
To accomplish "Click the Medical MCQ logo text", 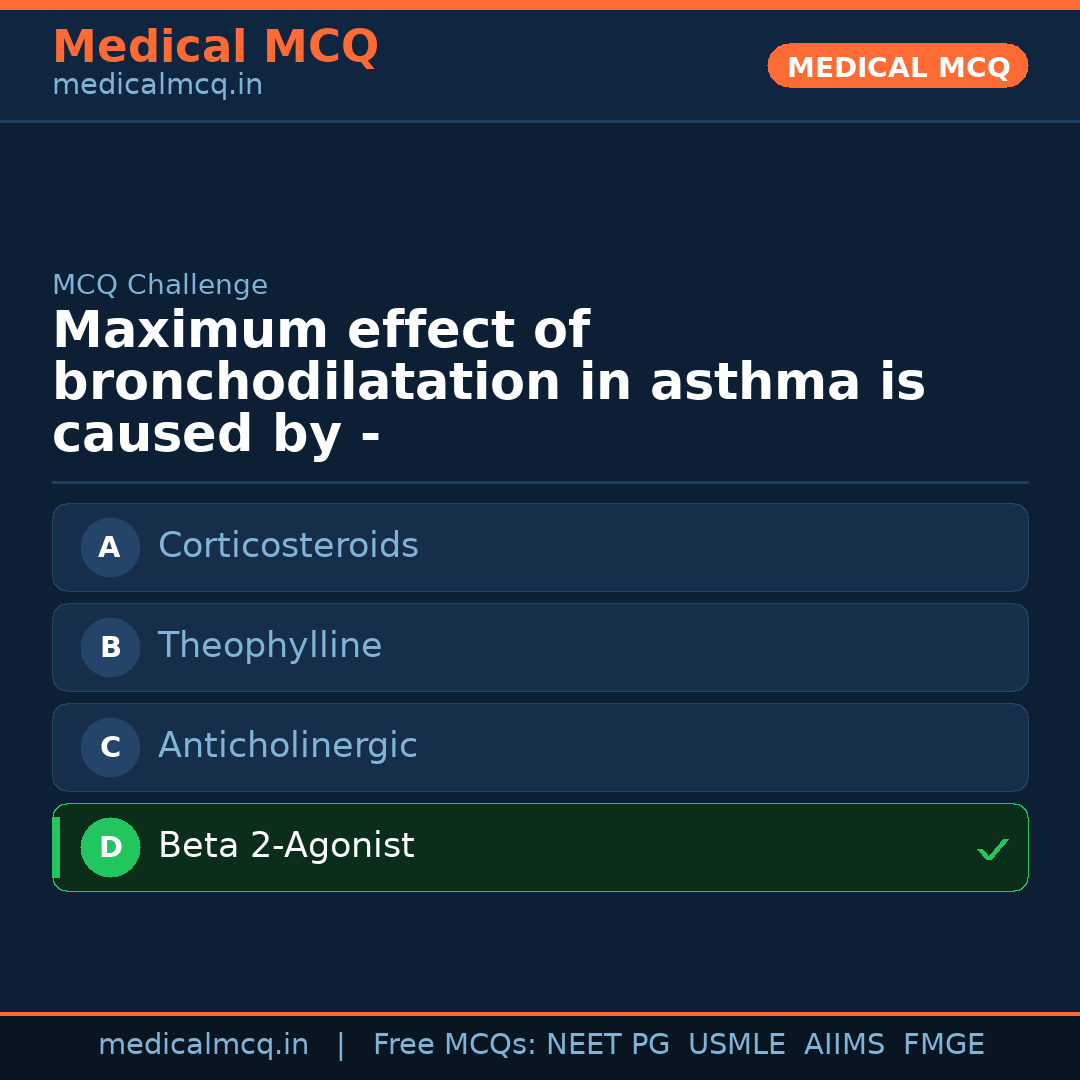I will (215, 46).
